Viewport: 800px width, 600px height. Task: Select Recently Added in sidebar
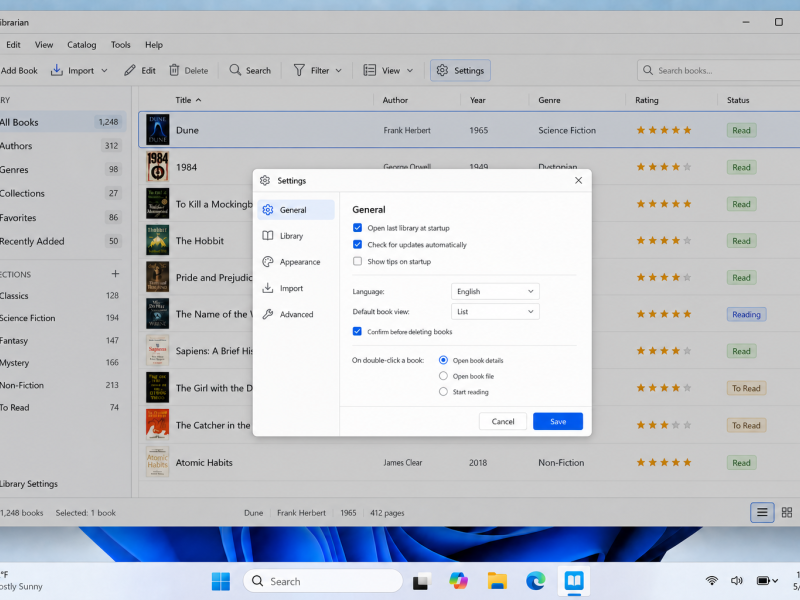click(61, 241)
